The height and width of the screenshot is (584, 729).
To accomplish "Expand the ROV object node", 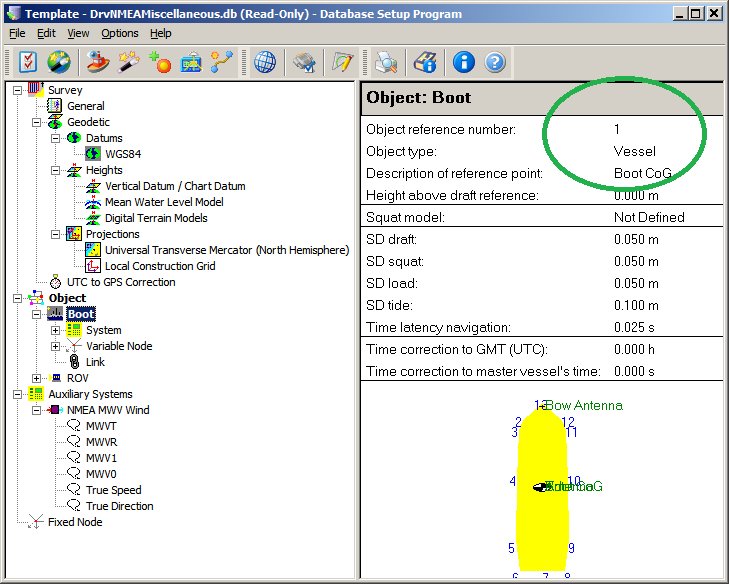I will (x=37, y=378).
